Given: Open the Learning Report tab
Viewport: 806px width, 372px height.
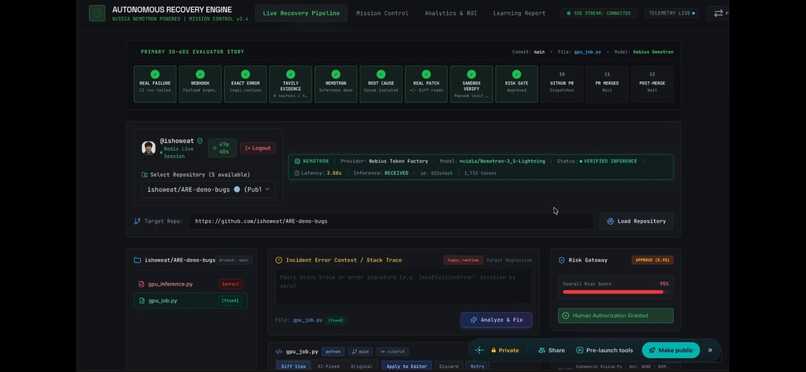Looking at the screenshot, I should [519, 13].
